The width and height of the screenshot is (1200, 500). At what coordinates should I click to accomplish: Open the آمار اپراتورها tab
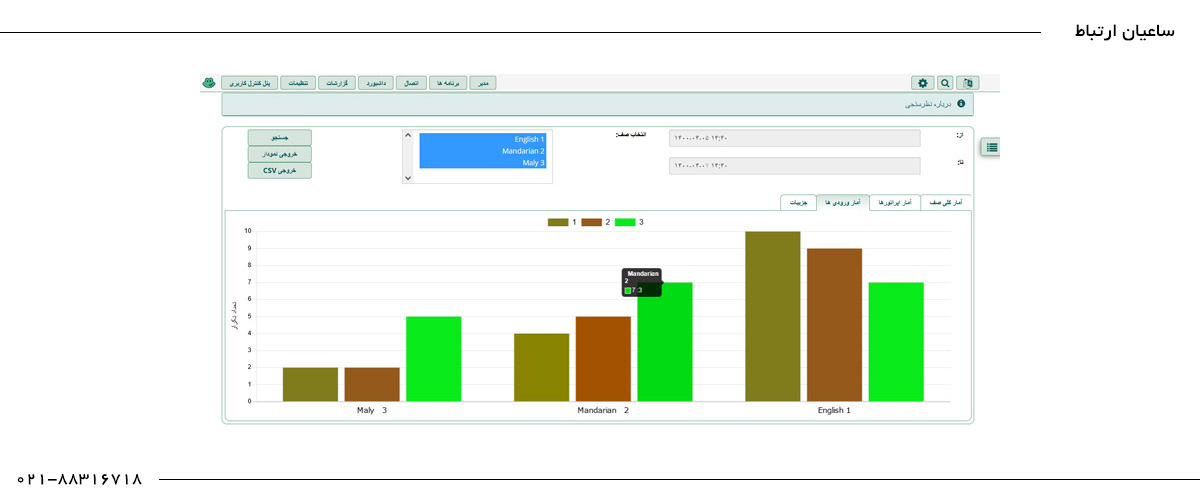point(894,202)
